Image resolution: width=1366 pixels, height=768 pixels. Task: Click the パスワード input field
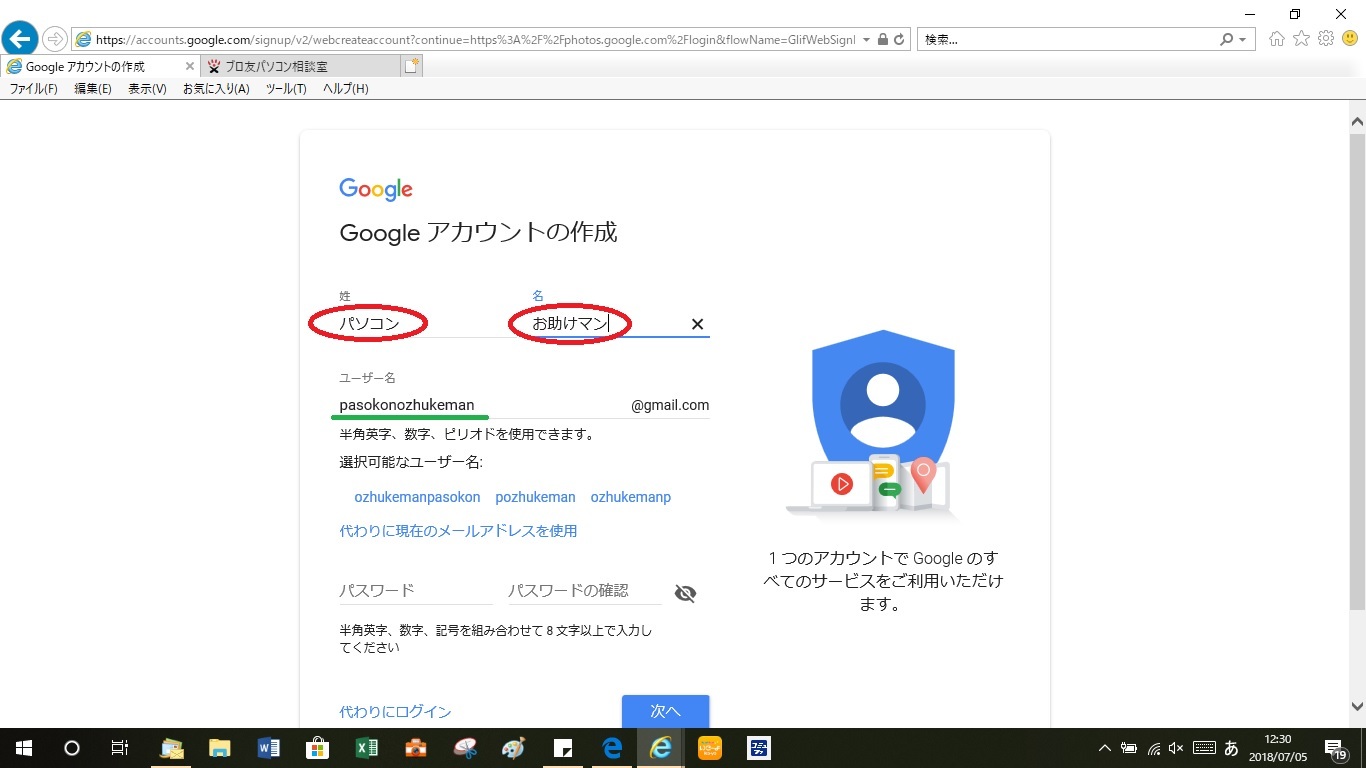pos(416,591)
